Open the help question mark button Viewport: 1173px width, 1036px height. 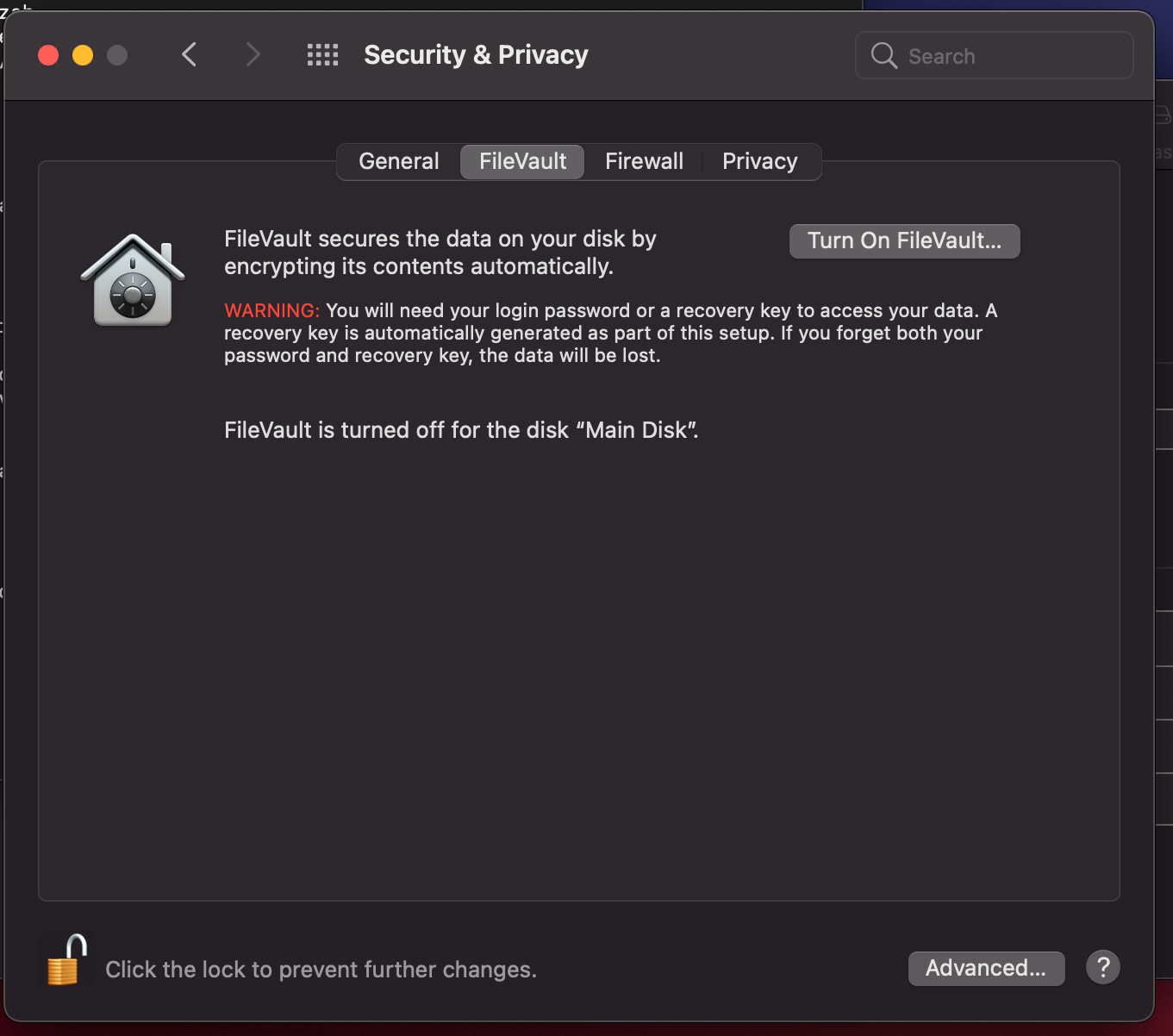tap(1102, 967)
